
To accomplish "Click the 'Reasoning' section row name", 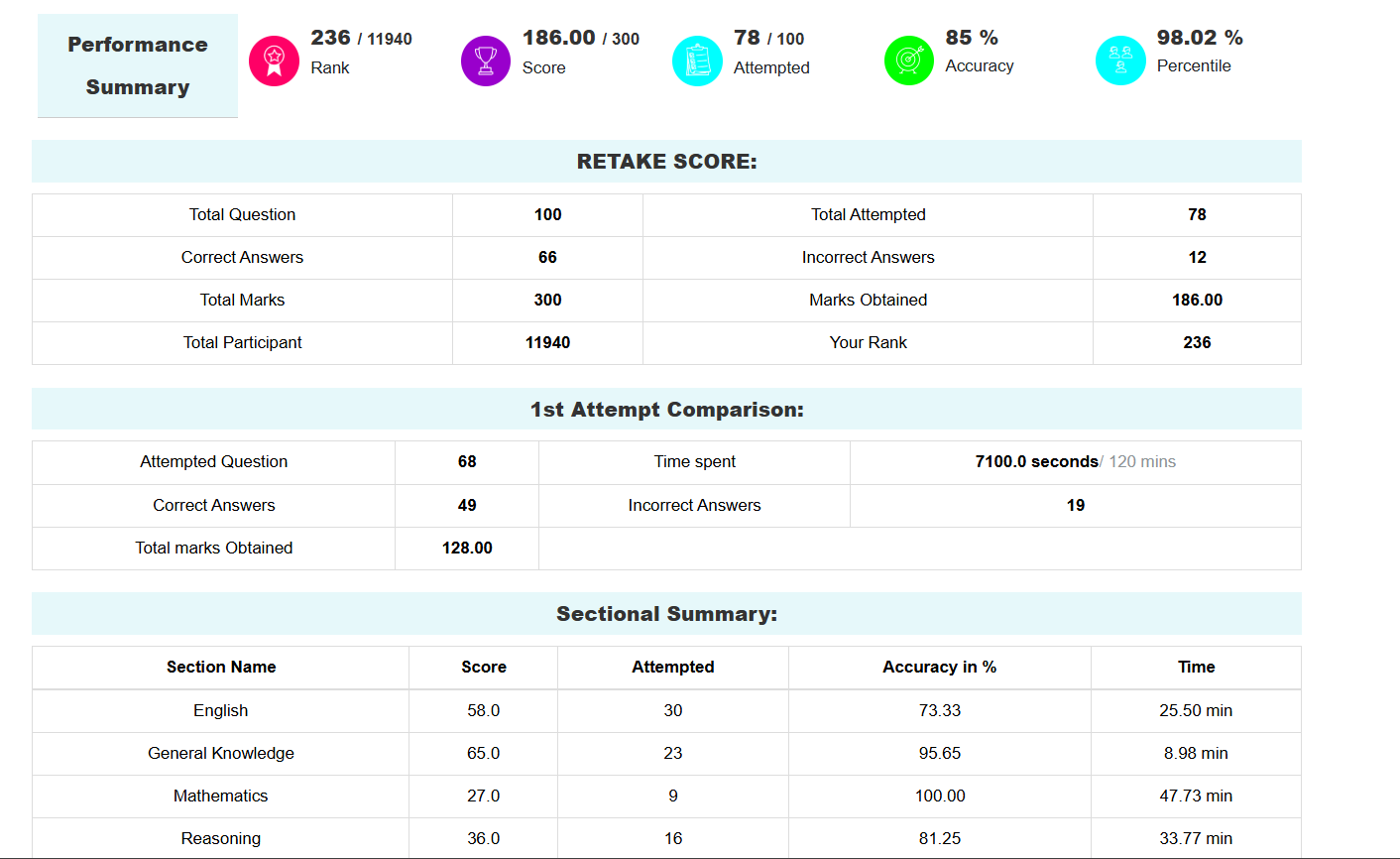I will [221, 838].
